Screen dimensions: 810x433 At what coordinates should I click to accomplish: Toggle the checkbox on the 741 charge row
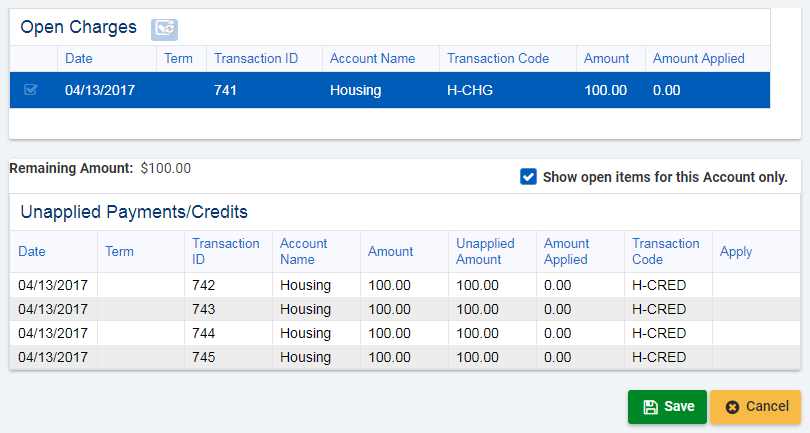(31, 90)
